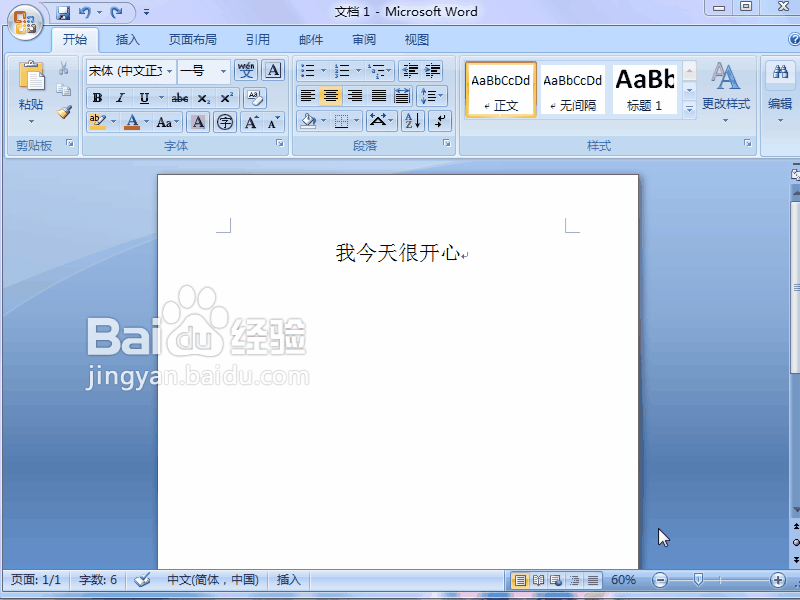The height and width of the screenshot is (600, 800).
Task: Apply the 标题 1 style
Action: tap(644, 88)
